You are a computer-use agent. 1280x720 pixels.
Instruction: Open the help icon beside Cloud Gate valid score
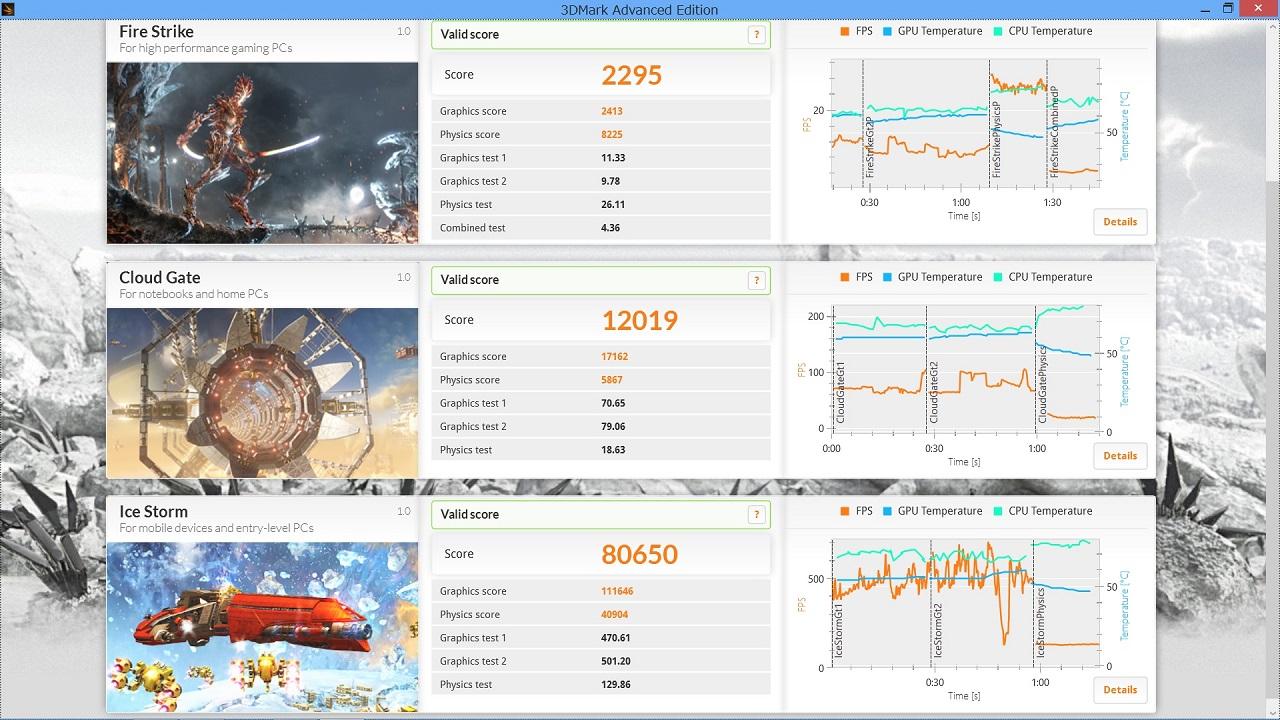tap(757, 281)
